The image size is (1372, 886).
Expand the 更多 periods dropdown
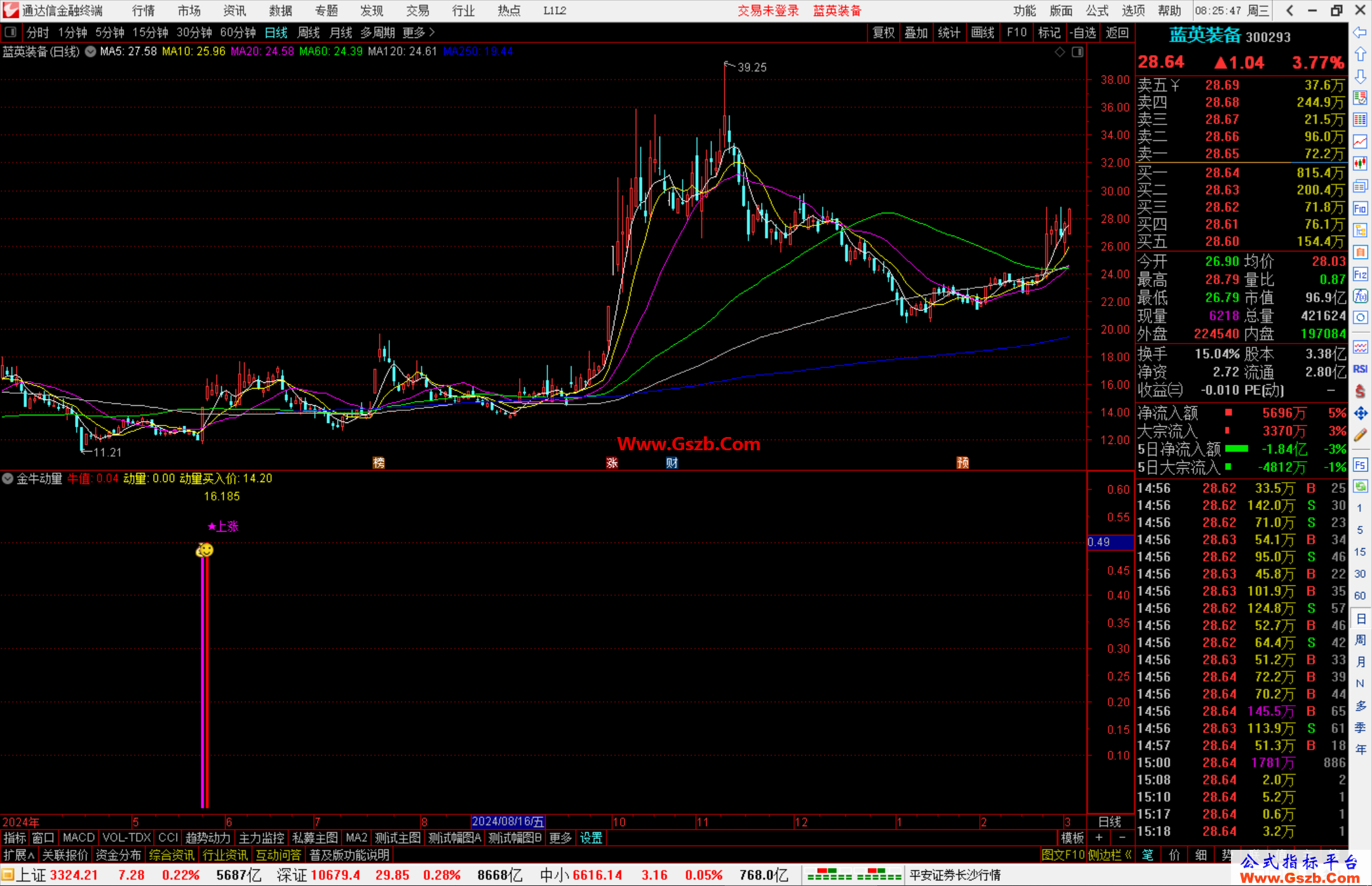[419, 32]
